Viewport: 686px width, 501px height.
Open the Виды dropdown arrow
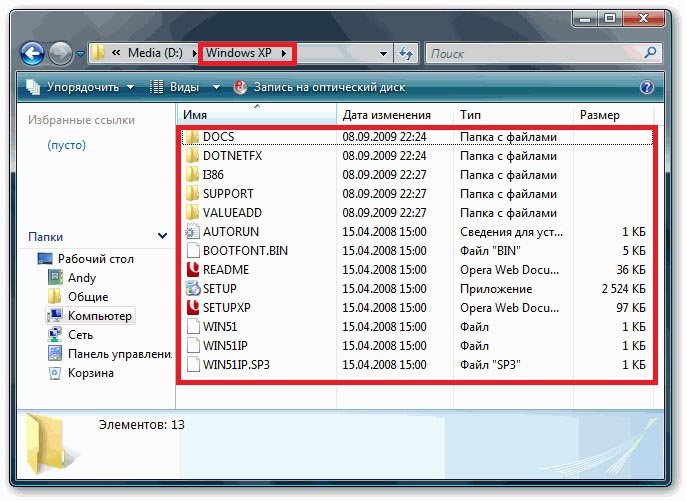point(216,87)
